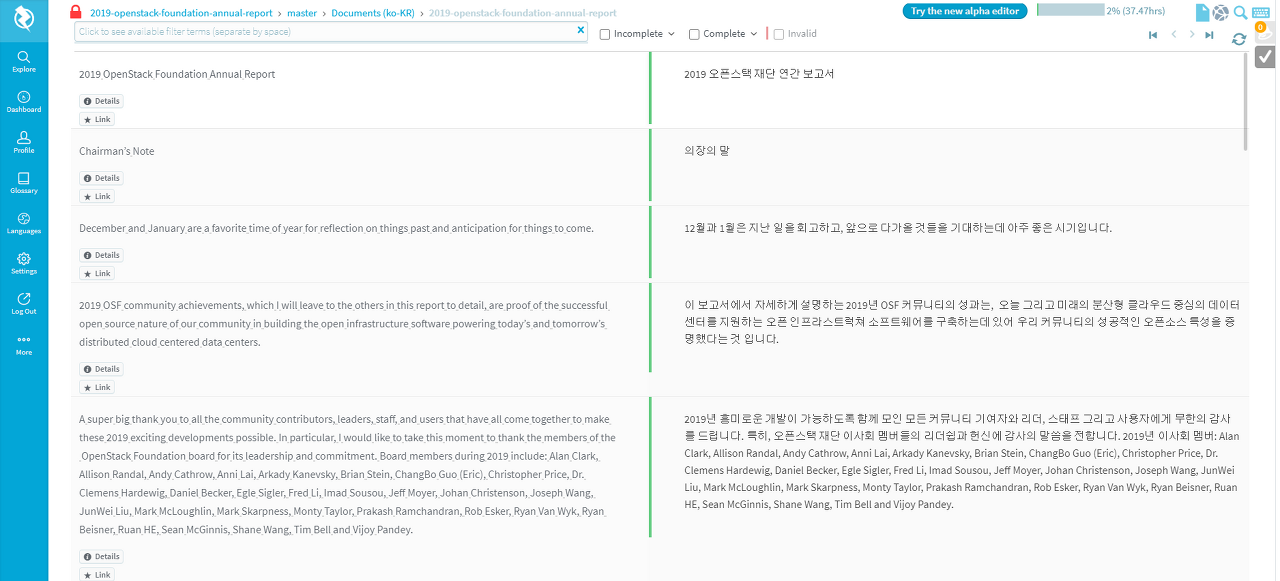Image resolution: width=1280 pixels, height=581 pixels.
Task: Click the refresh icon near pagination
Action: pyautogui.click(x=1239, y=39)
